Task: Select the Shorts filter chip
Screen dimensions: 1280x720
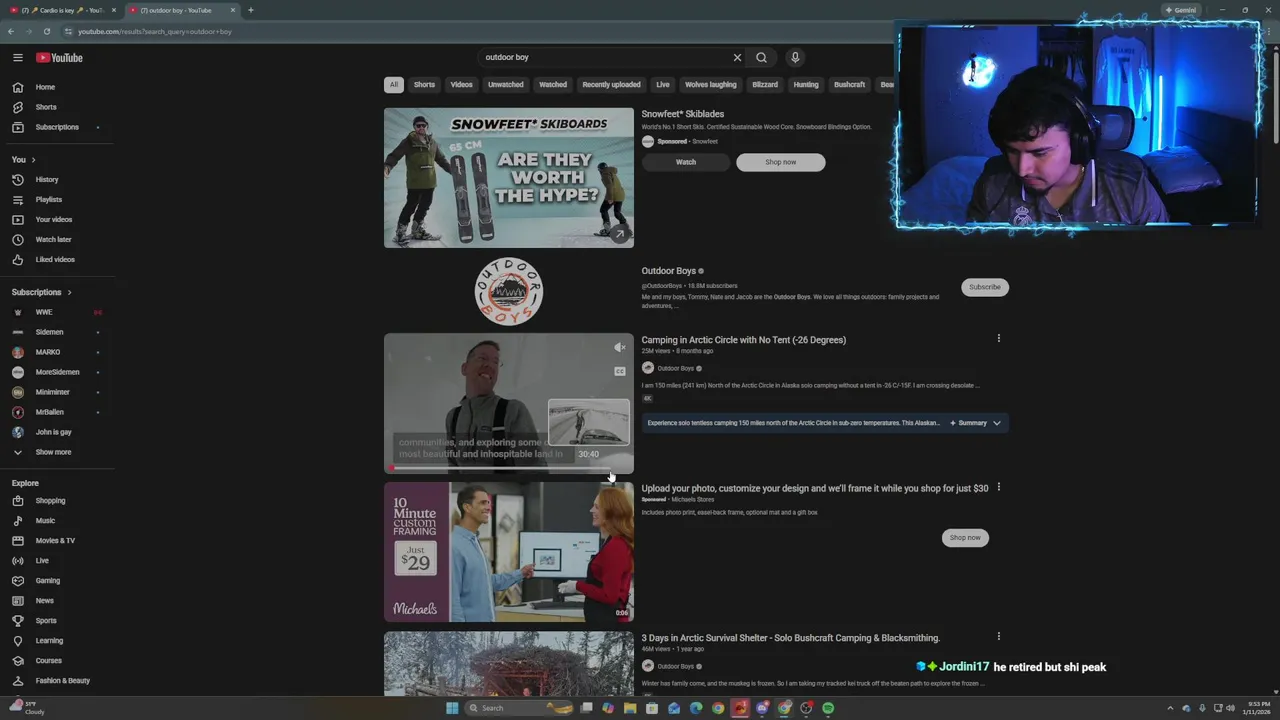Action: (424, 85)
